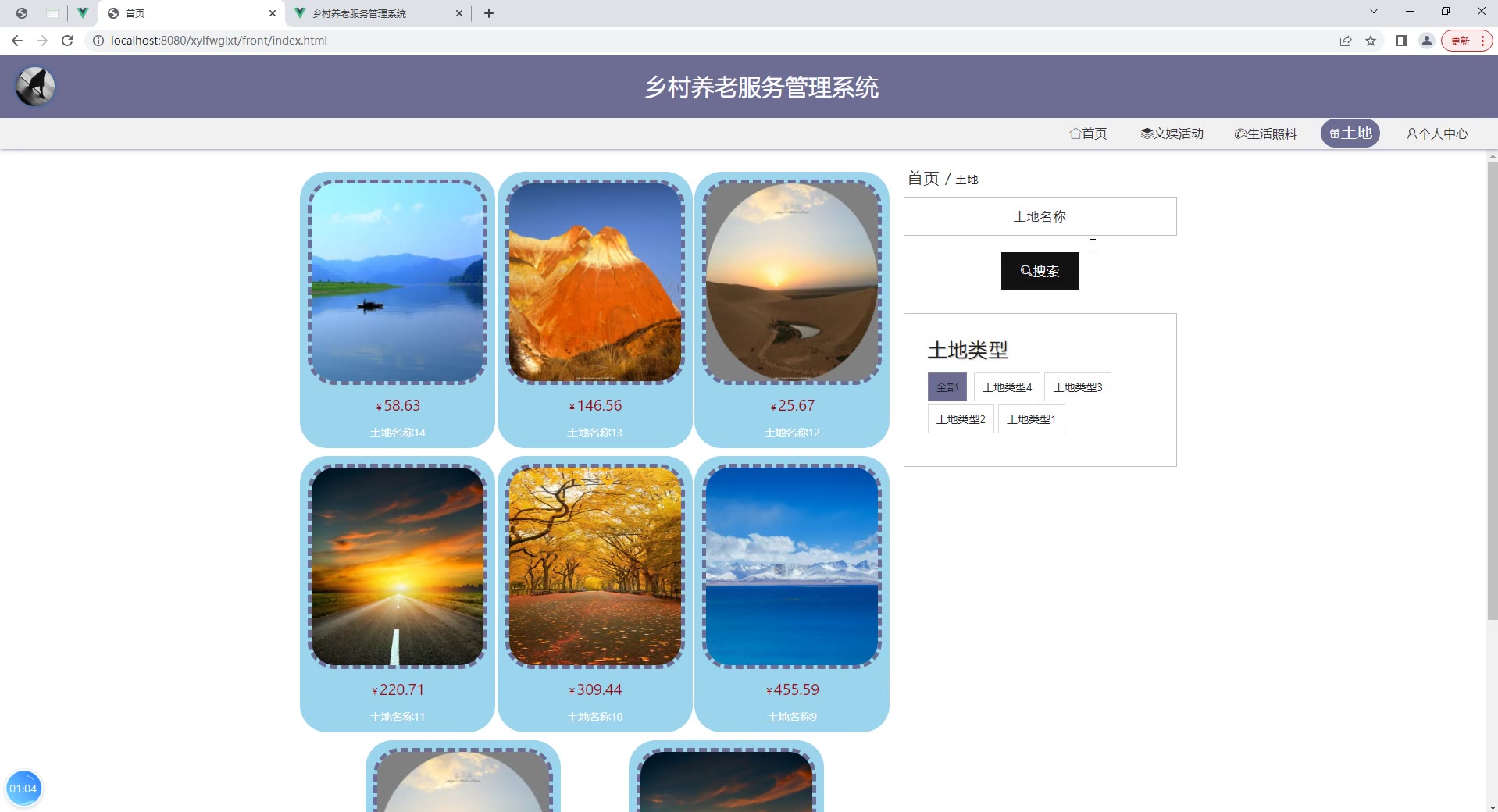This screenshot has height=812, width=1498.
Task: Toggle the browser side panel icon
Action: [x=1402, y=41]
